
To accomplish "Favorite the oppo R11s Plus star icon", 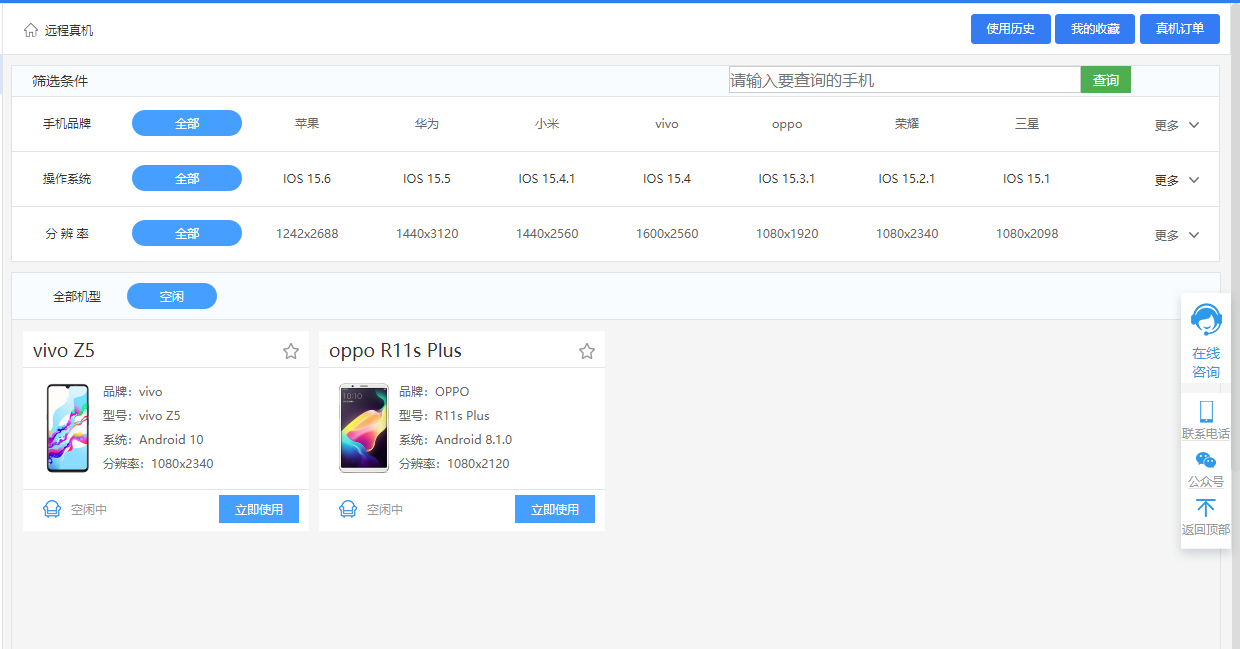I will tap(587, 351).
